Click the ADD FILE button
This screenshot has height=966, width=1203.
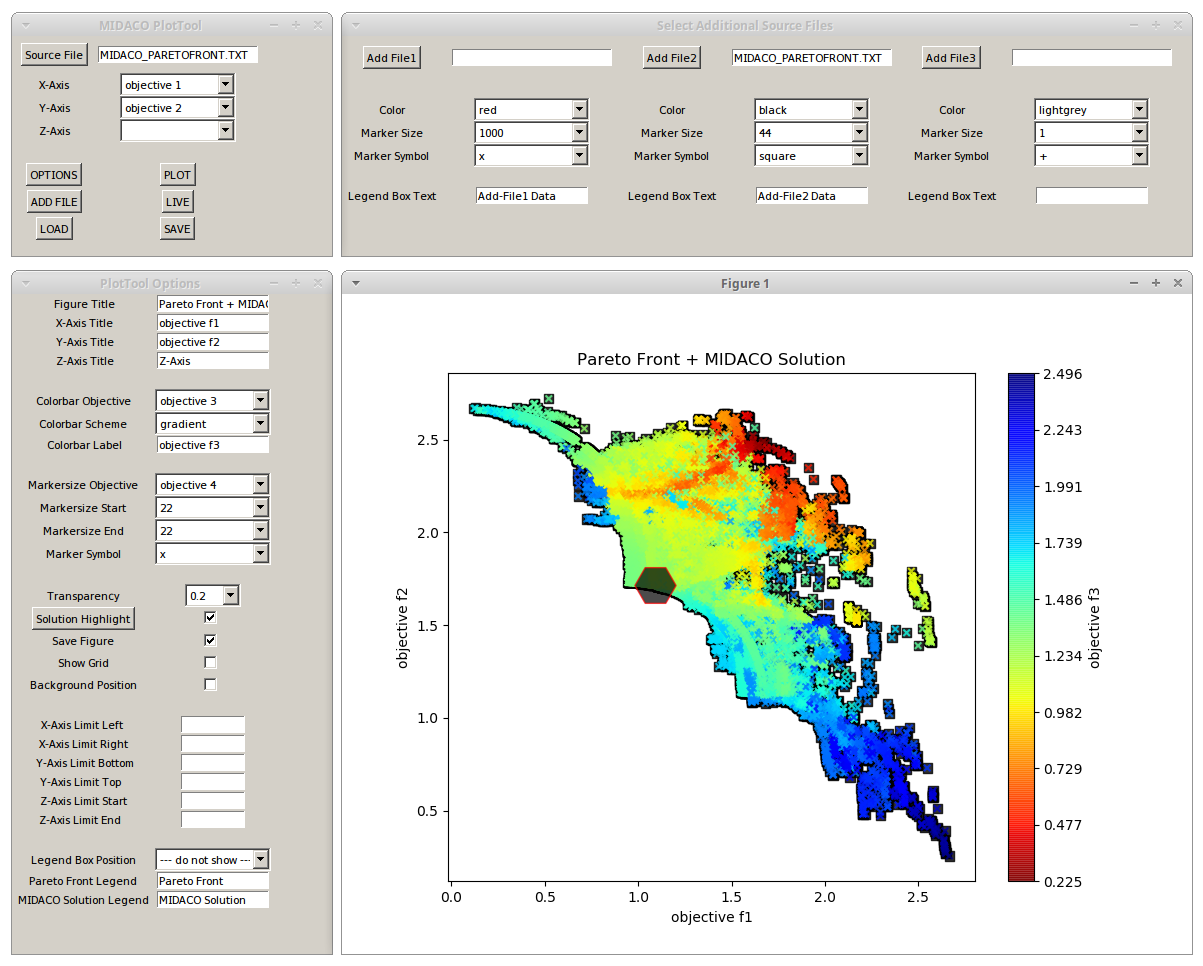point(54,202)
